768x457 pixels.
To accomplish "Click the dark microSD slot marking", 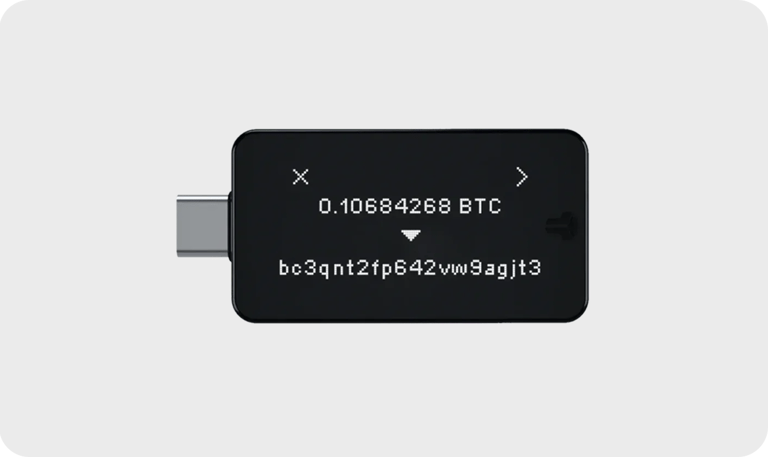I will pos(561,226).
